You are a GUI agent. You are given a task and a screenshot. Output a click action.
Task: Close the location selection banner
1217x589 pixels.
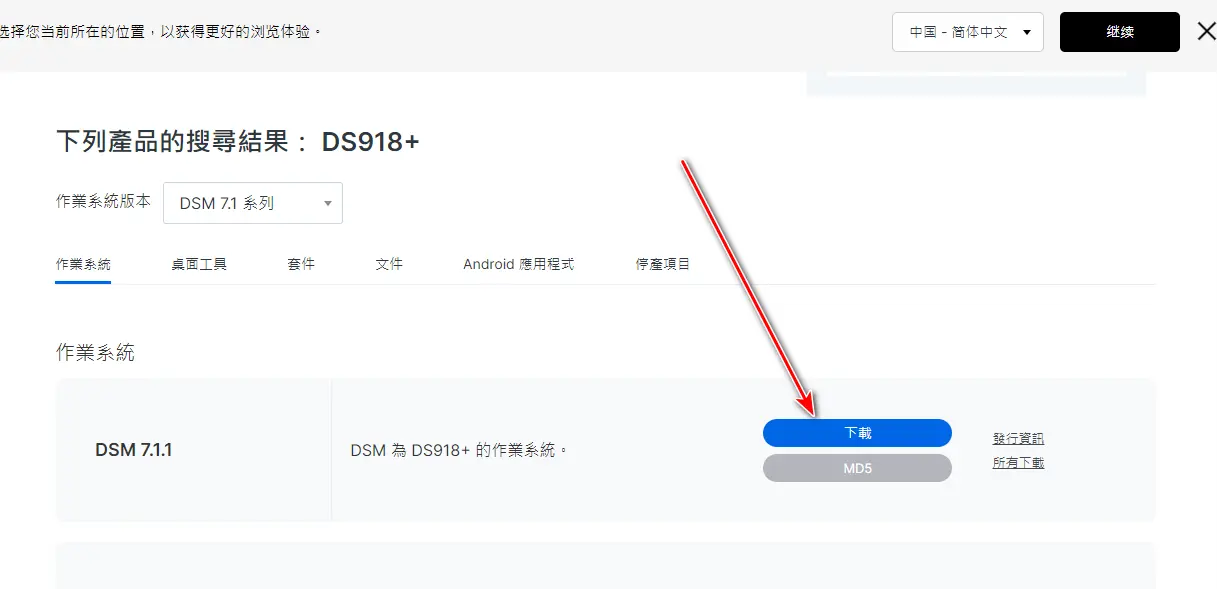[x=1206, y=32]
